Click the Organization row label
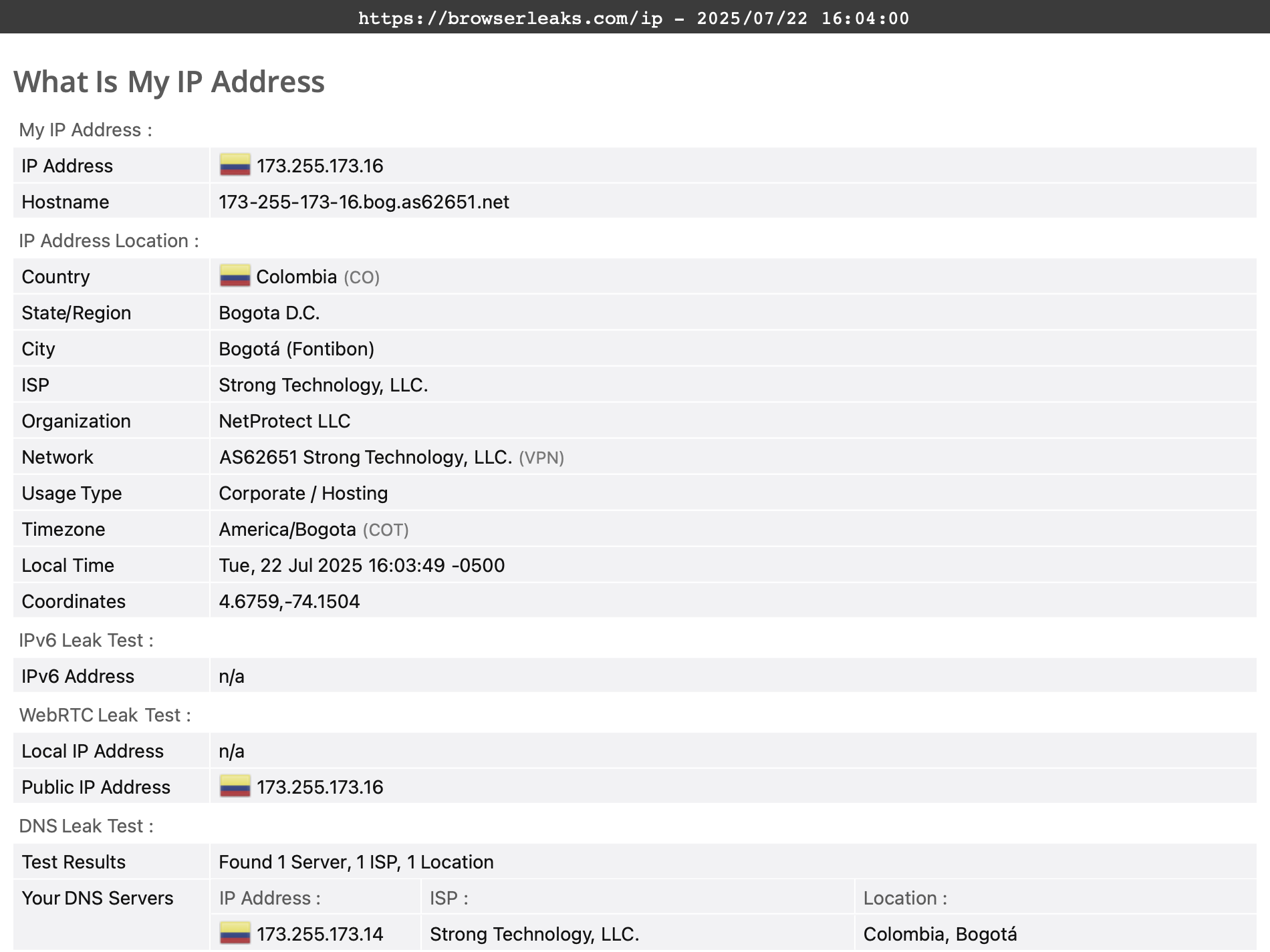The image size is (1270, 952). tap(76, 421)
